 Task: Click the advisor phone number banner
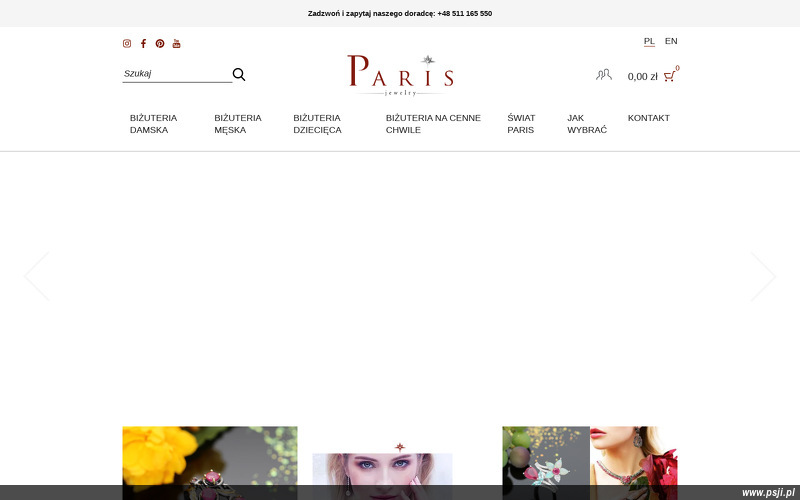click(400, 13)
